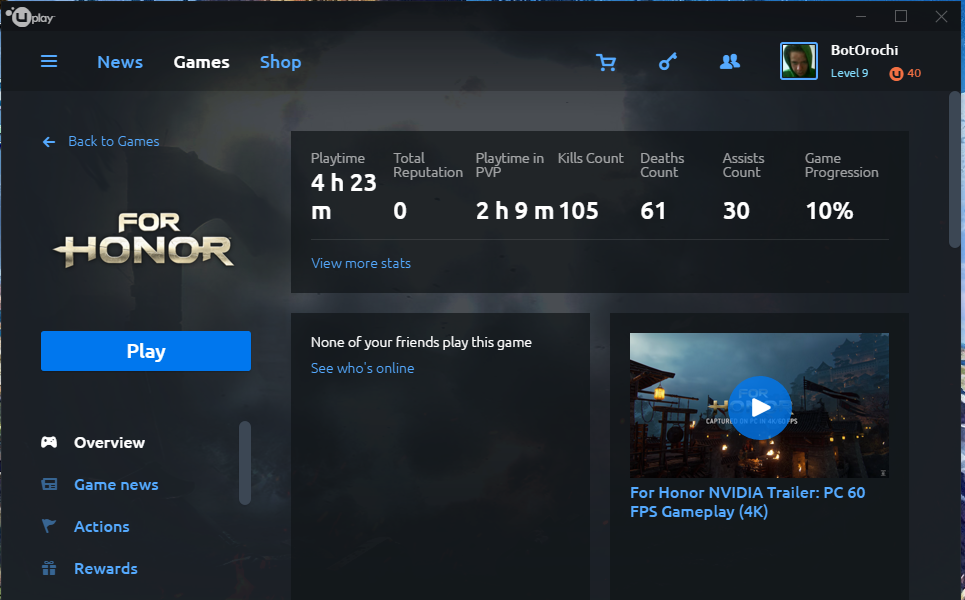Click See who's online link
The image size is (965, 600).
(362, 368)
